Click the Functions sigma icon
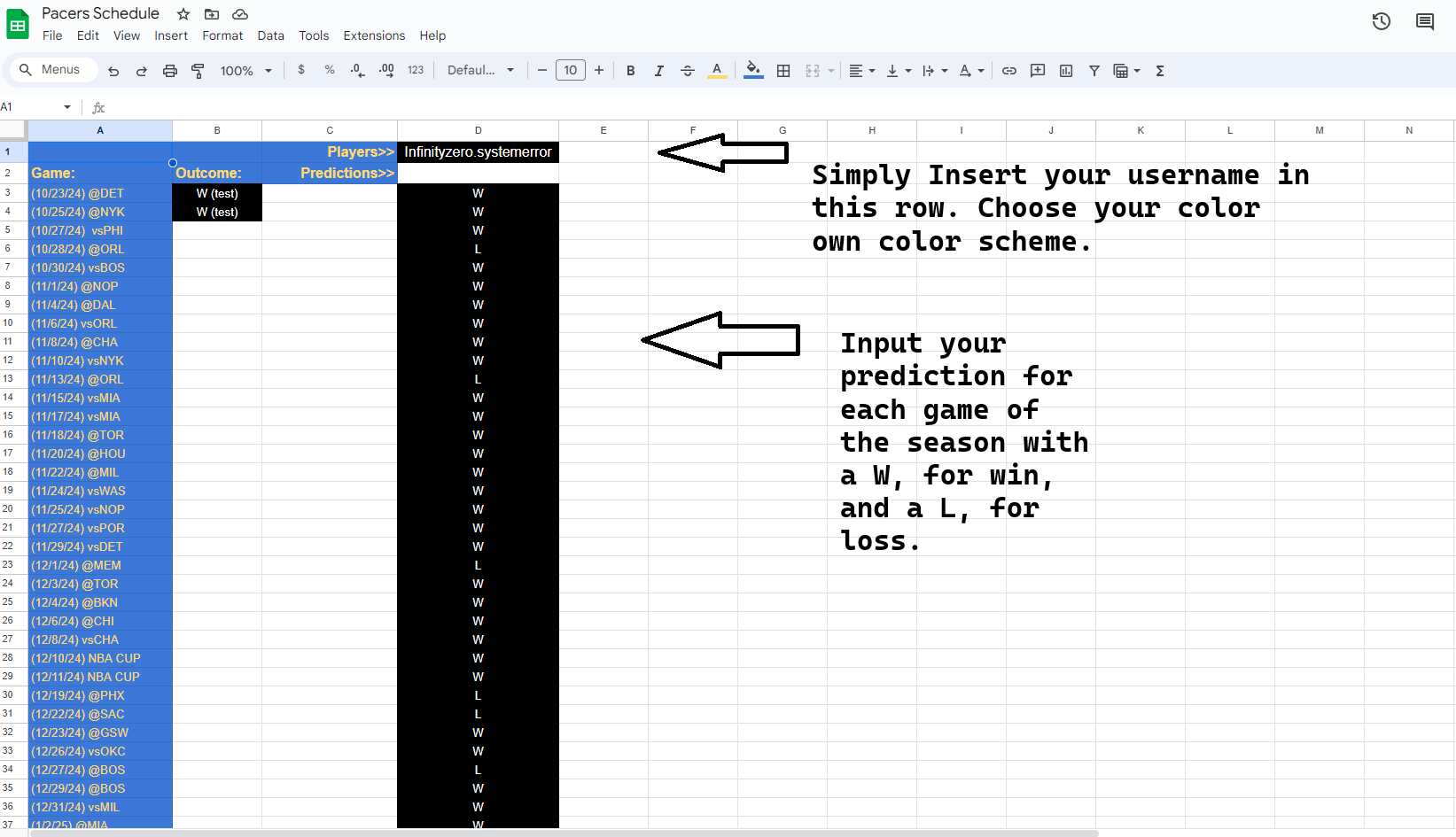Image resolution: width=1456 pixels, height=837 pixels. pos(1160,71)
